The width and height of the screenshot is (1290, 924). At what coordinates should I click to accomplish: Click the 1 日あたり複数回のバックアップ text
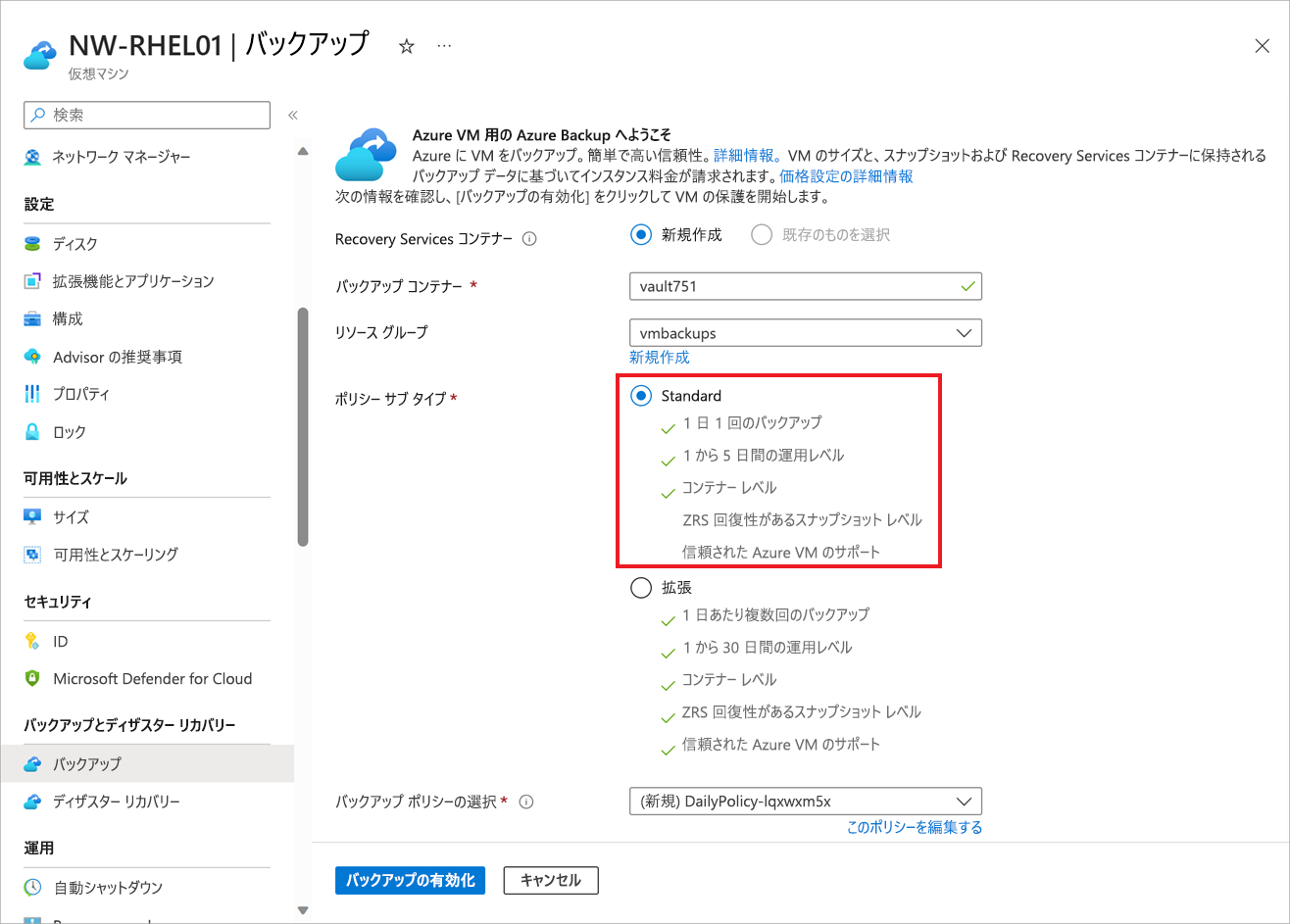pyautogui.click(x=776, y=615)
